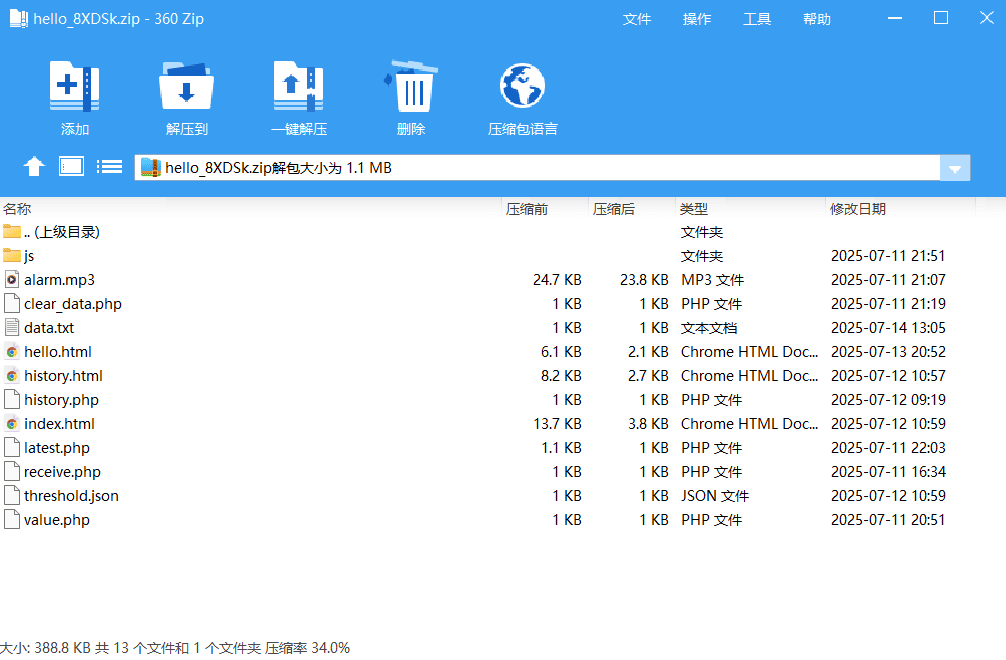Viewport: 1006px width, 660px height.
Task: Click the data.txt text file icon
Action: click(12, 328)
